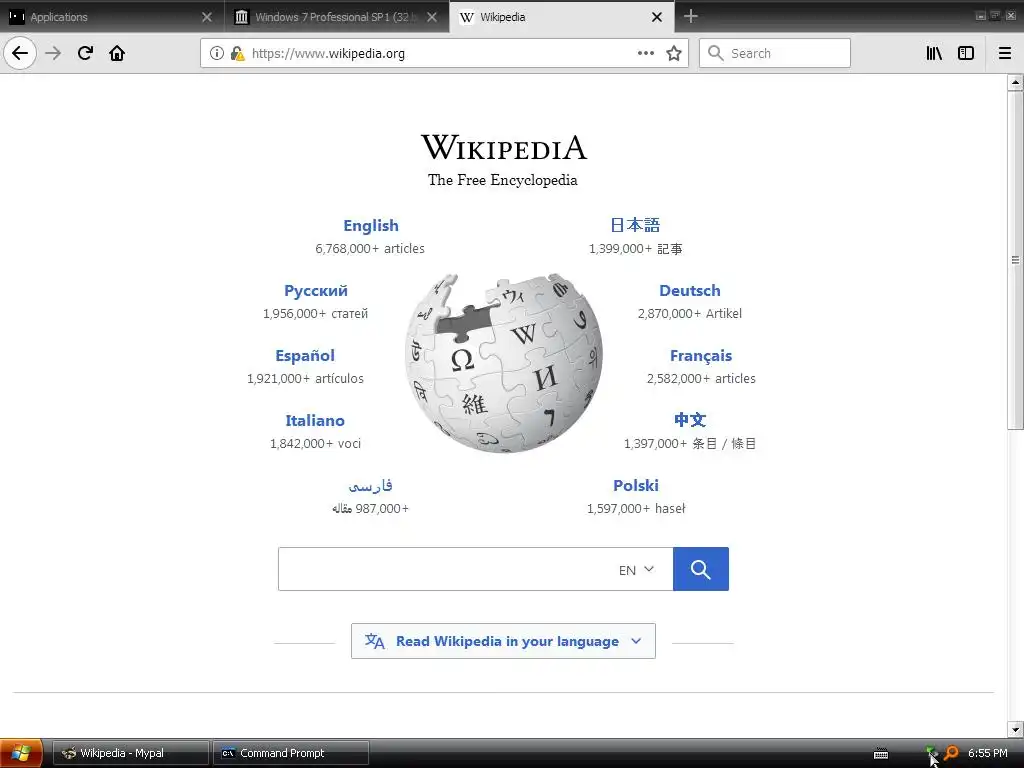This screenshot has width=1024, height=768.
Task: Open the Library icon in toolbar
Action: pyautogui.click(x=934, y=53)
